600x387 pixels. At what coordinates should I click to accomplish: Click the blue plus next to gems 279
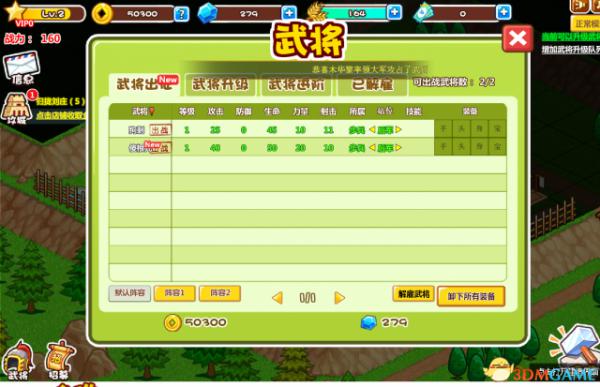[x=289, y=13]
